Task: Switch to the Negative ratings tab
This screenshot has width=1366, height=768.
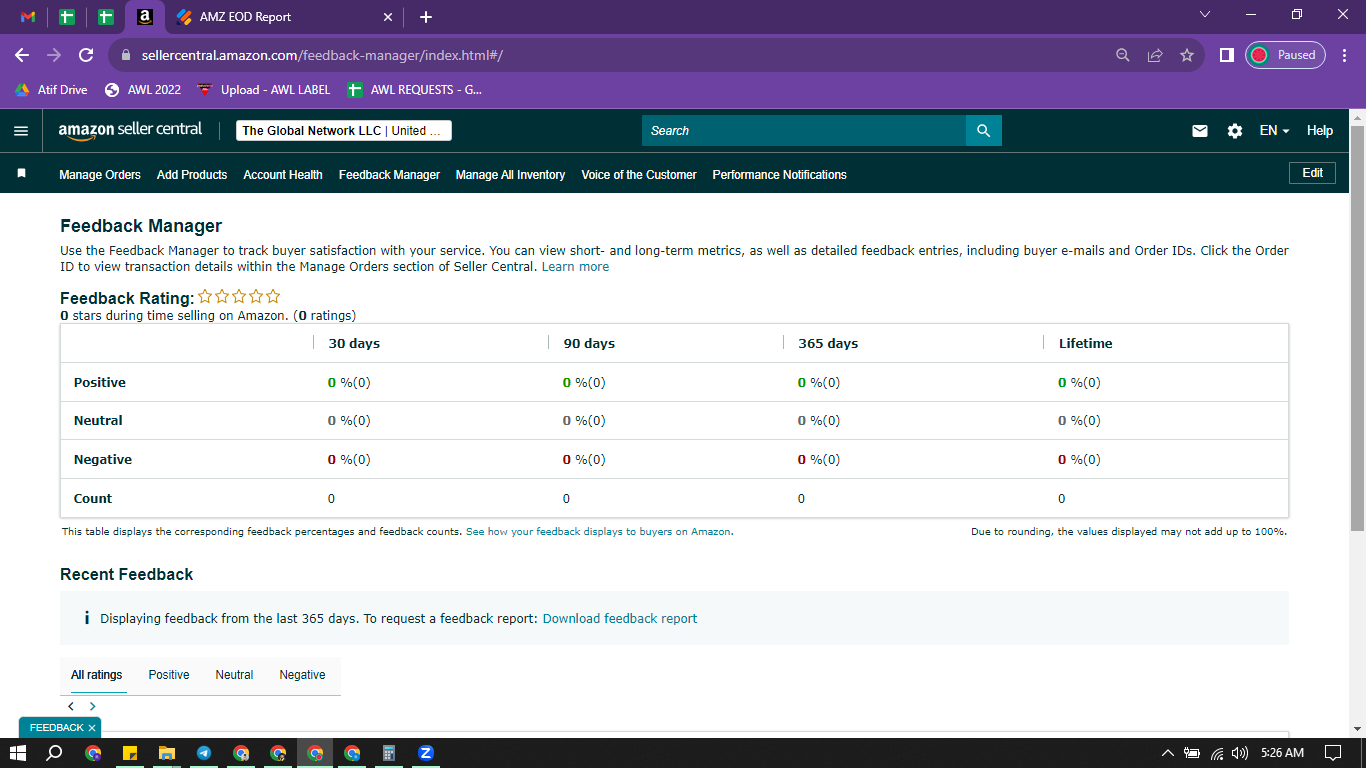Action: tap(302, 675)
